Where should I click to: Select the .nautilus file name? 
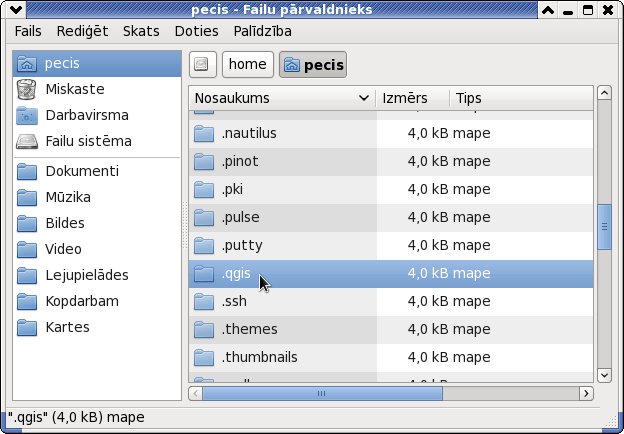pyautogui.click(x=249, y=133)
